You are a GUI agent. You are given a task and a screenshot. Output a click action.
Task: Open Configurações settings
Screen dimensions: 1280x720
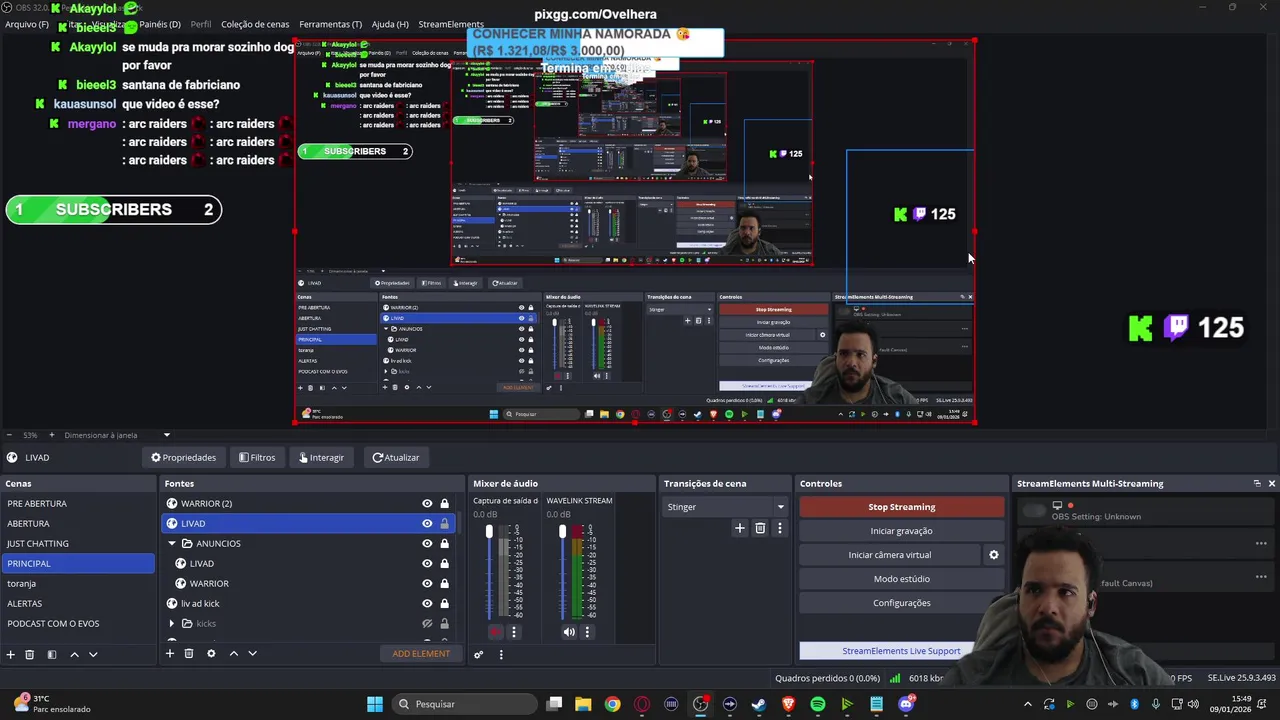point(901,603)
